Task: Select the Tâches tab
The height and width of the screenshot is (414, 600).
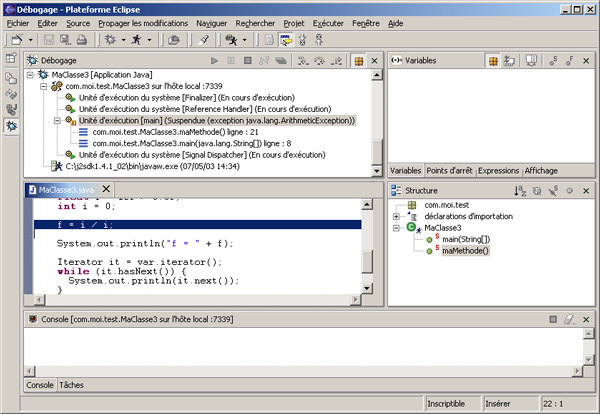Action: 71,384
